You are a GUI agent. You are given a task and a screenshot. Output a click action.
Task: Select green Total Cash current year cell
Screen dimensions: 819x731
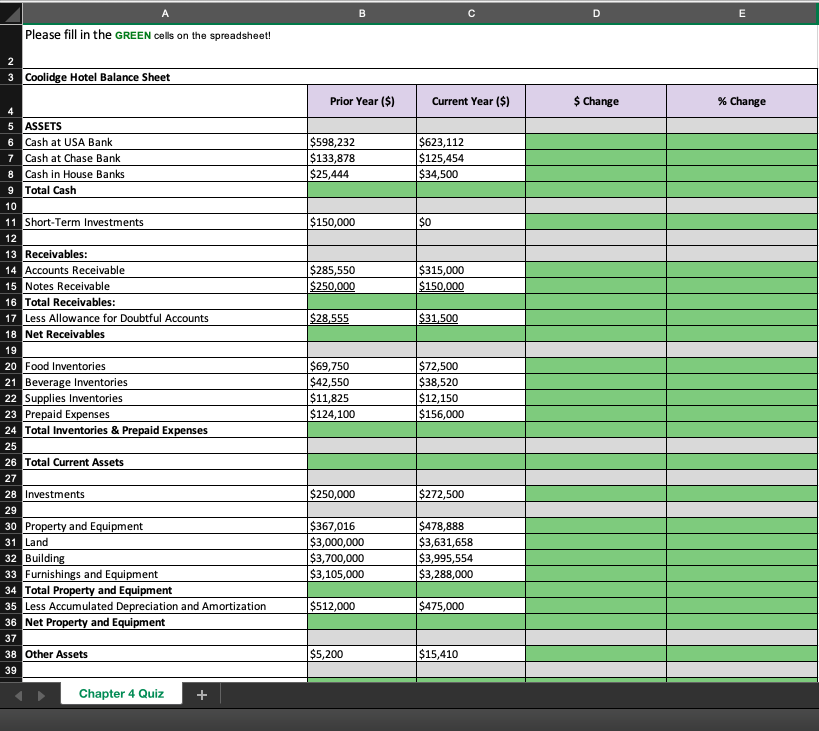click(x=471, y=190)
